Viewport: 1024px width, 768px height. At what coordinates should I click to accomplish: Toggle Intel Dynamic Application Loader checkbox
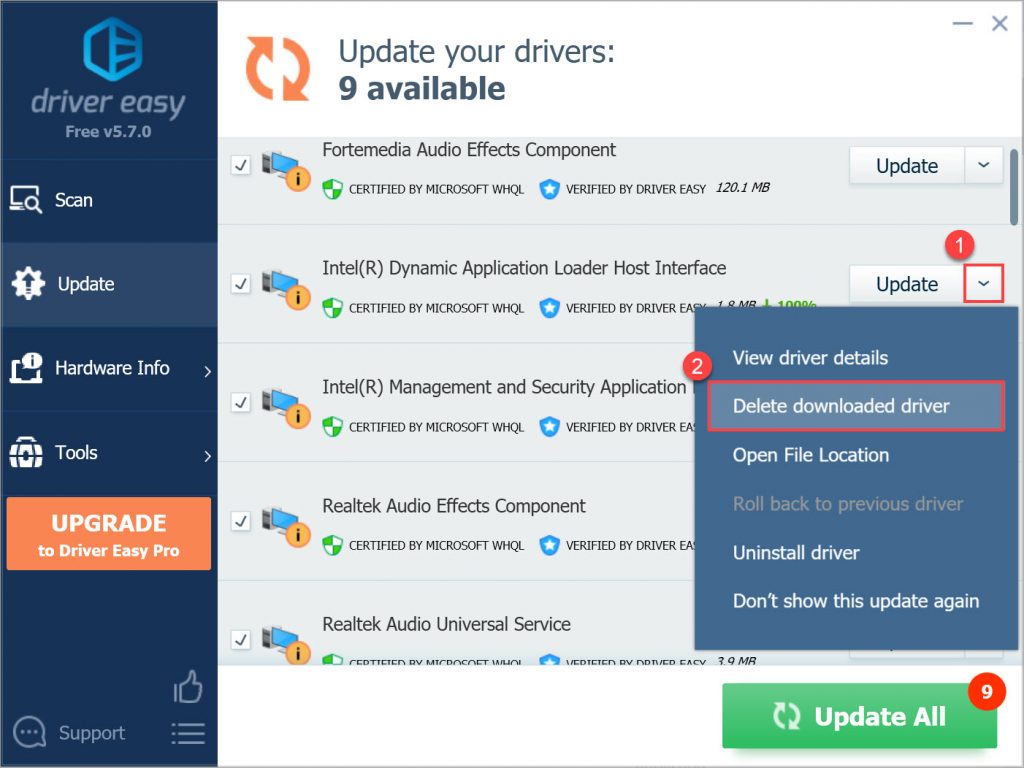(241, 284)
